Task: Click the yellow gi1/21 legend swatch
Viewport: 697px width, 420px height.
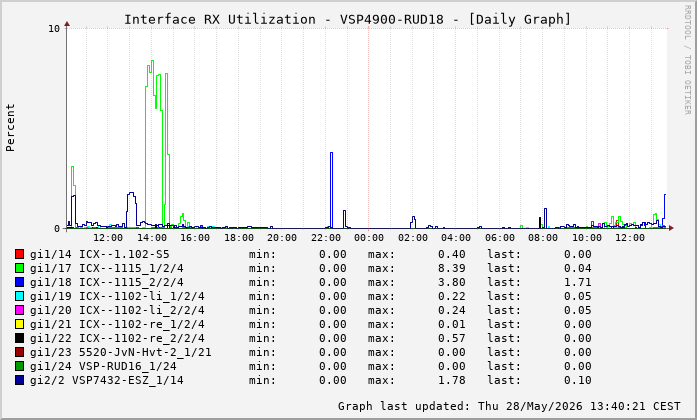Action: tap(19, 324)
